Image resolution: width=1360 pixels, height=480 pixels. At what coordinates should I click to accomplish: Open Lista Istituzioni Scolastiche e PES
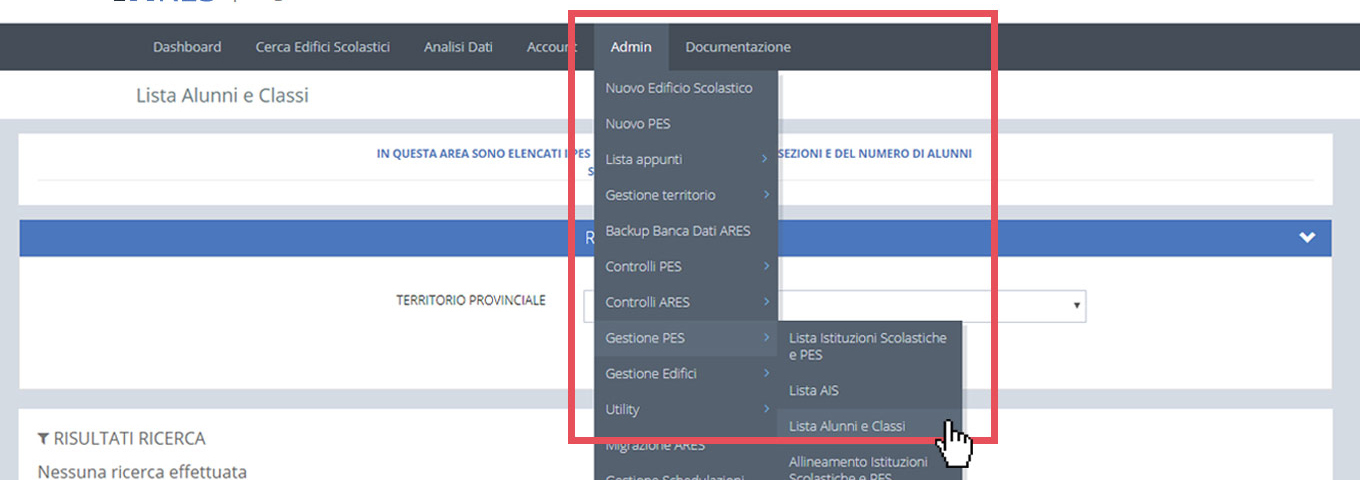pyautogui.click(x=869, y=346)
